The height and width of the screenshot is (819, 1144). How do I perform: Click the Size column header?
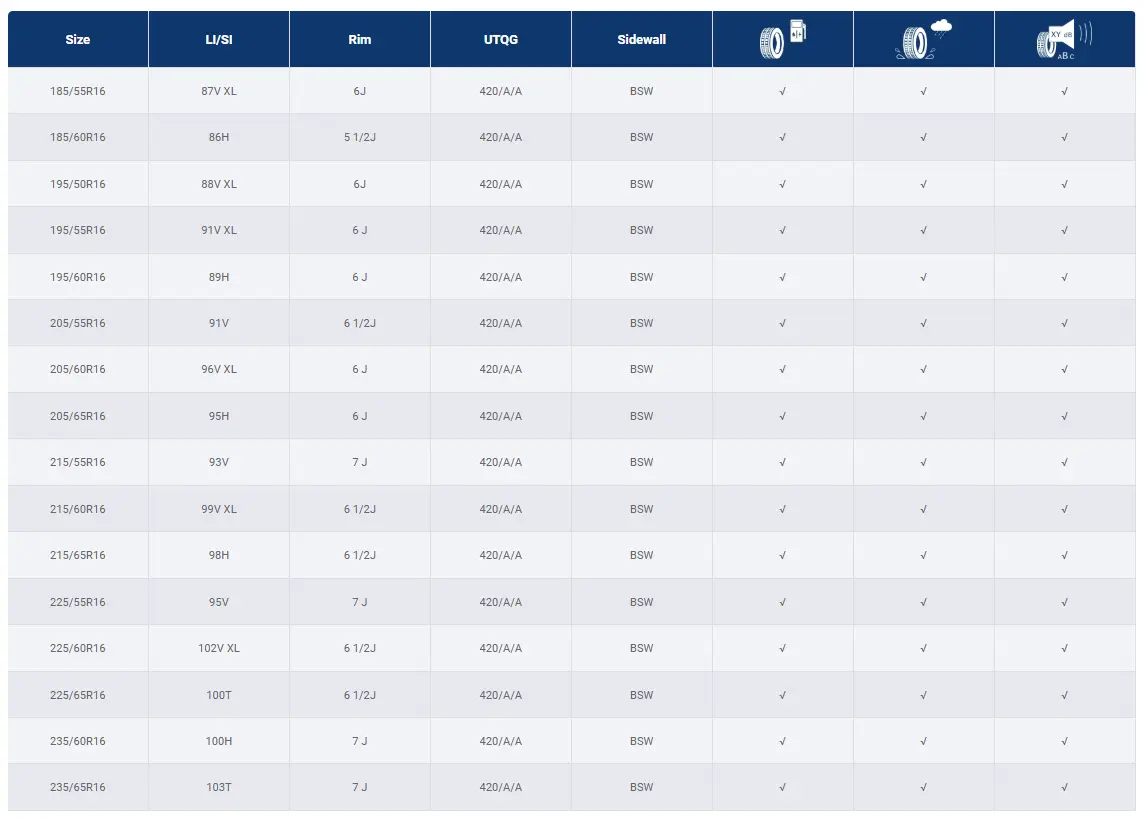(78, 40)
